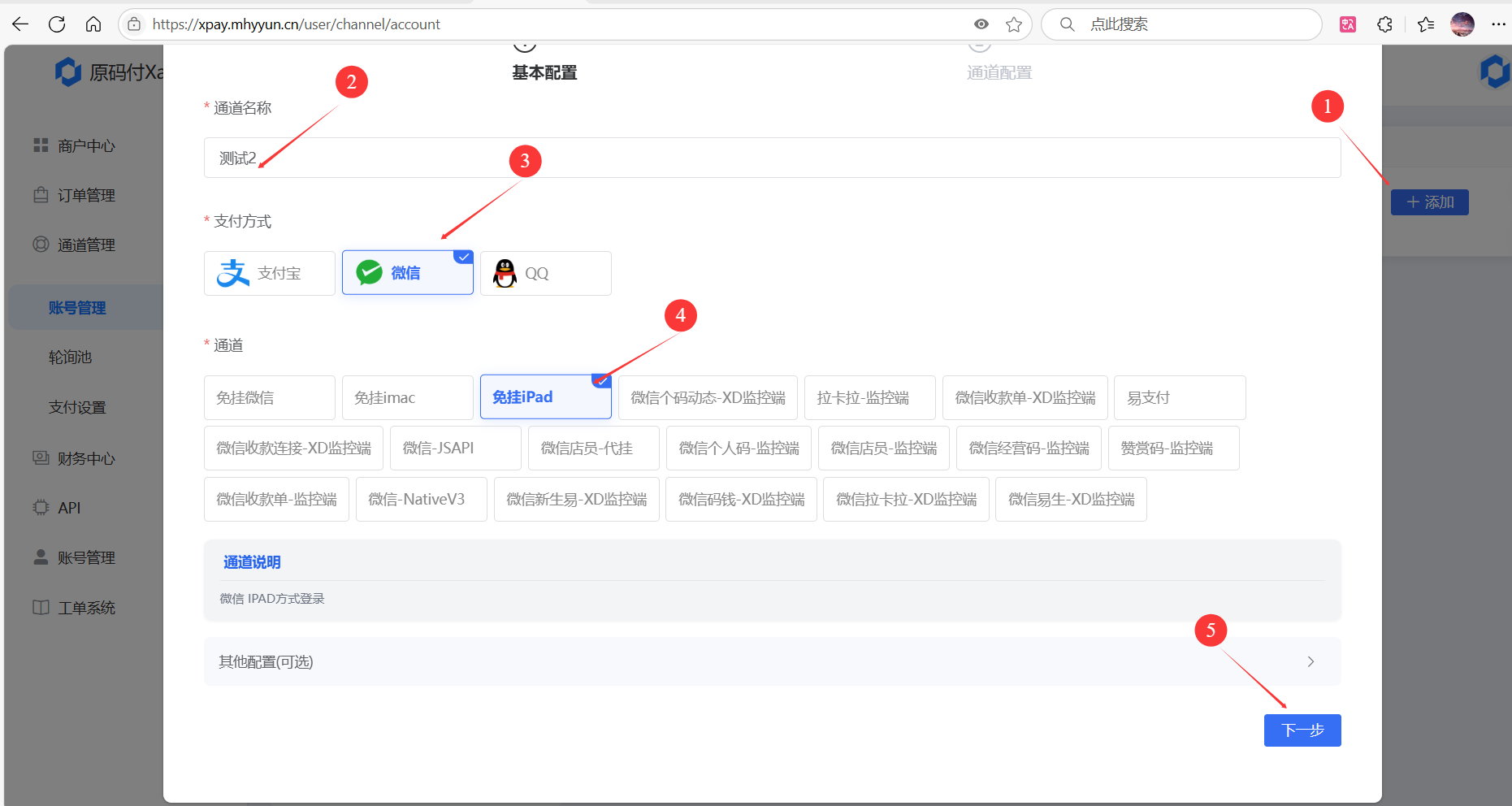
Task: Click the 下一步 button
Action: (x=1302, y=730)
